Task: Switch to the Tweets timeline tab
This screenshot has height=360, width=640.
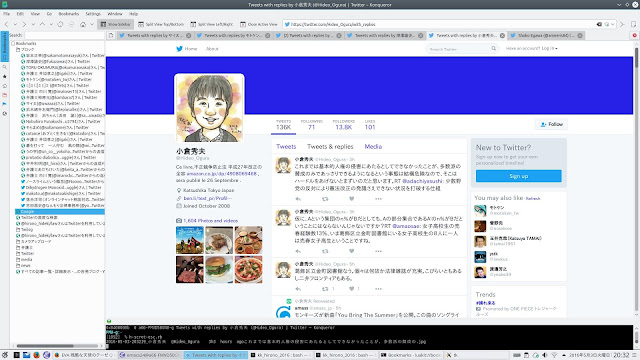Action: click(x=286, y=147)
